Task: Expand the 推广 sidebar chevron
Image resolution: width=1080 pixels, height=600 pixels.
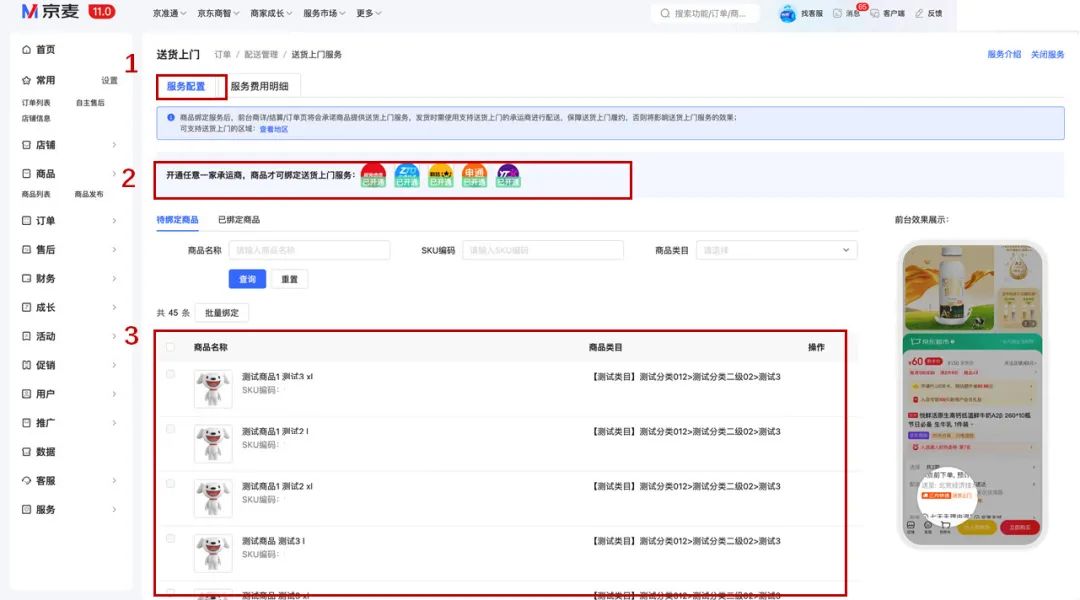Action: tap(114, 423)
